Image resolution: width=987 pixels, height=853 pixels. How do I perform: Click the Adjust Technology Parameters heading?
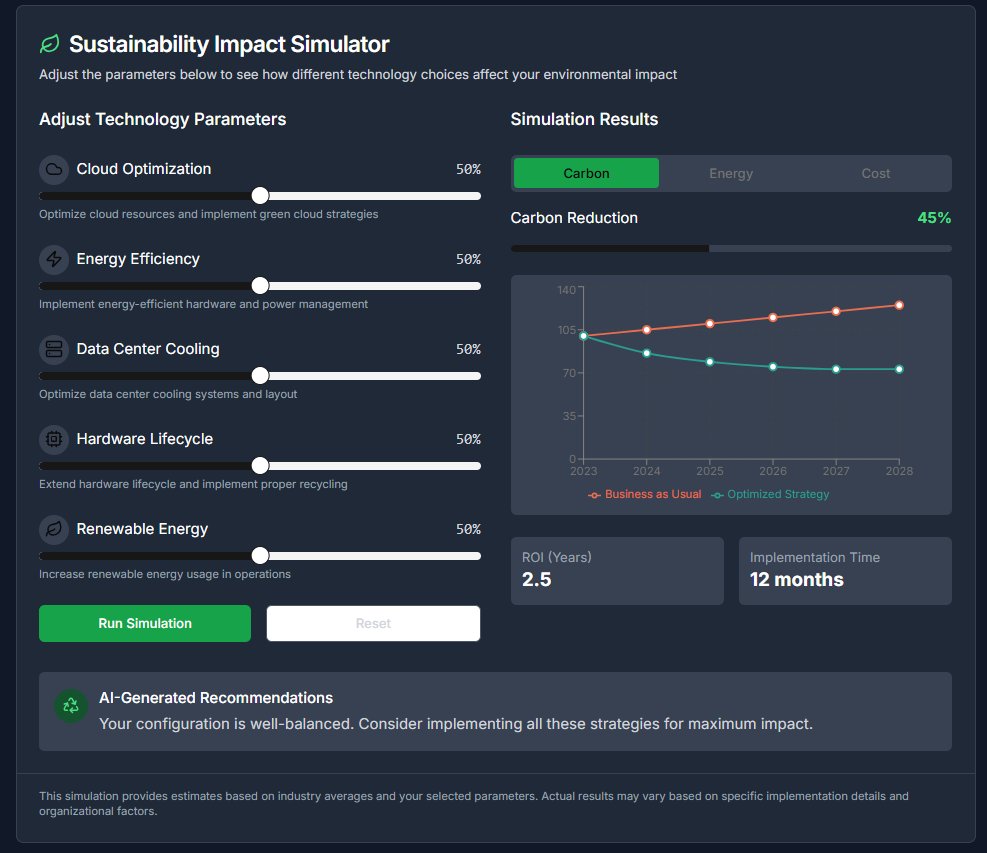(162, 120)
